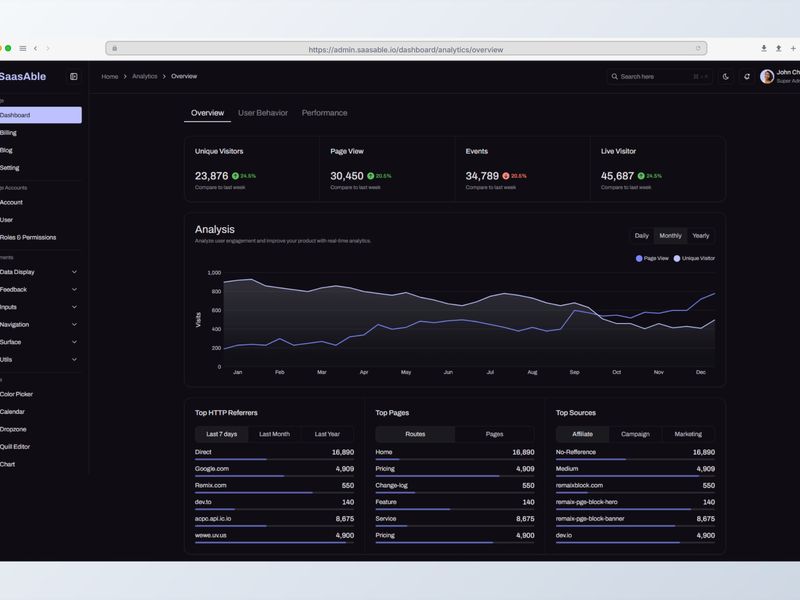Reload the page in the address bar
800x600 pixels.
pyautogui.click(x=698, y=48)
